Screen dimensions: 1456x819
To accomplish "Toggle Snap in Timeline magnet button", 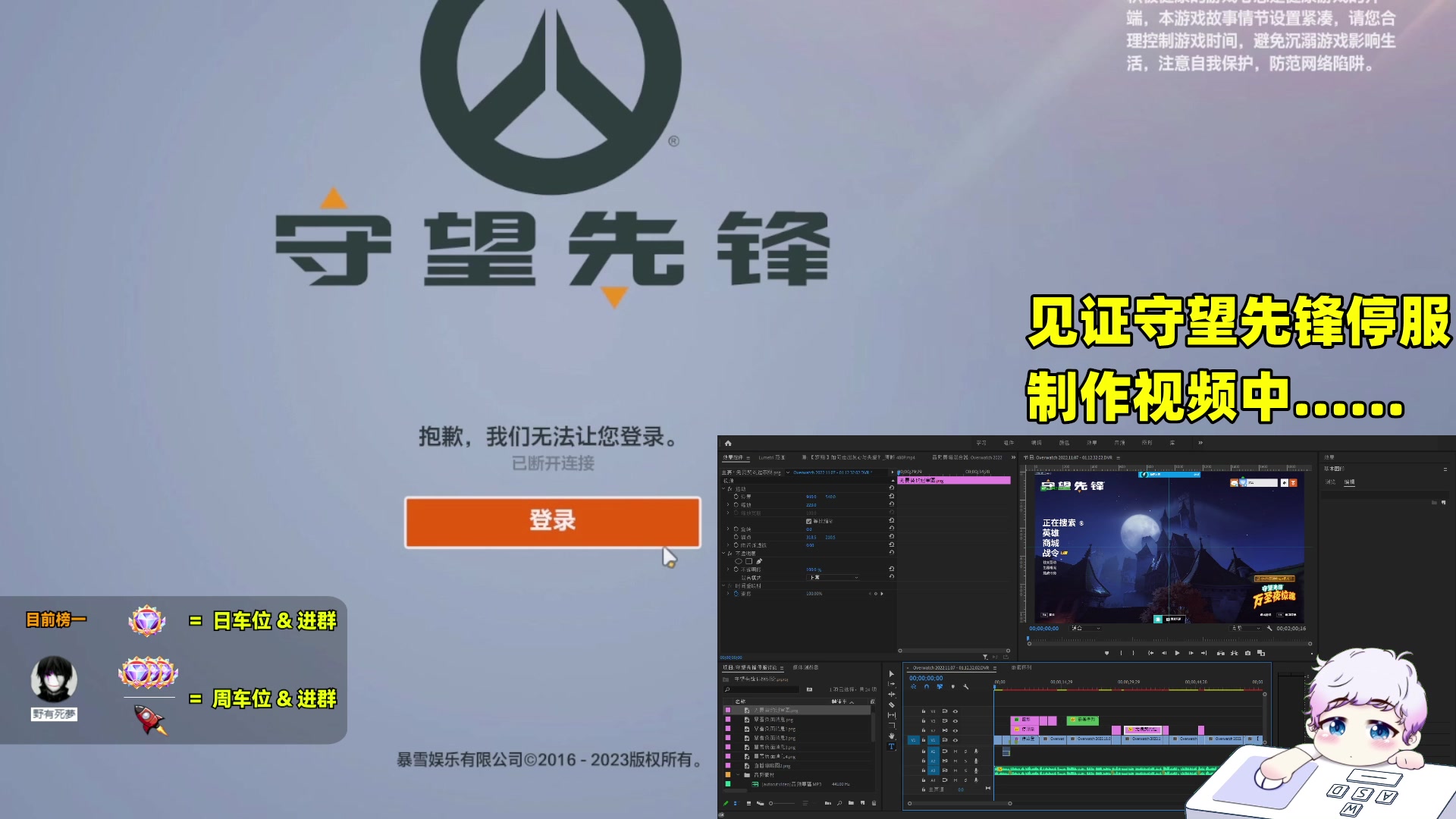I will pyautogui.click(x=927, y=686).
